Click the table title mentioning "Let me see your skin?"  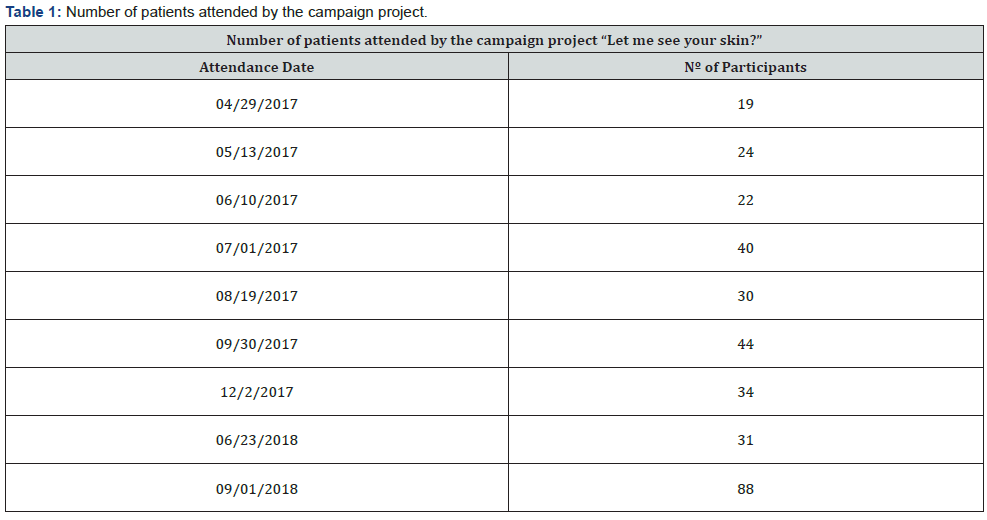click(494, 40)
